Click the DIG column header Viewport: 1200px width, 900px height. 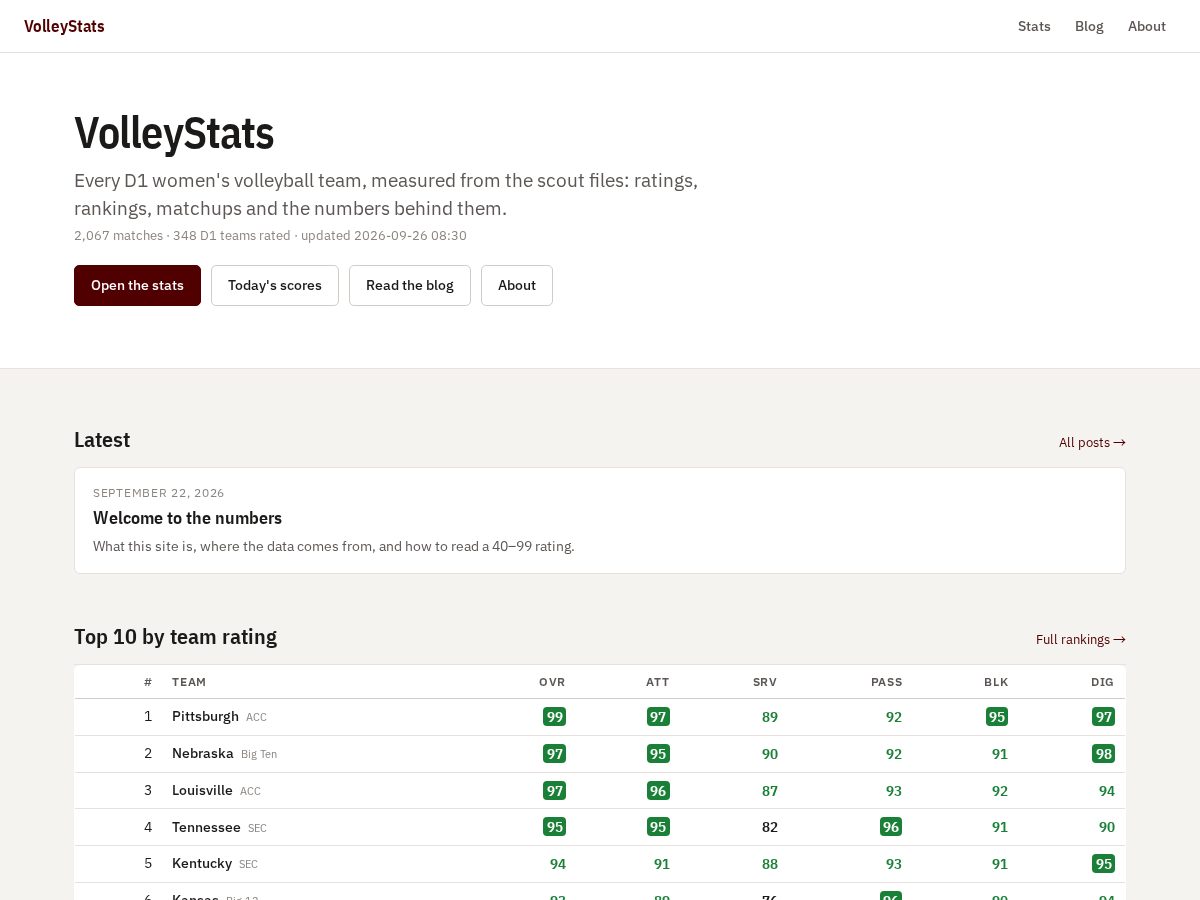(x=1102, y=682)
